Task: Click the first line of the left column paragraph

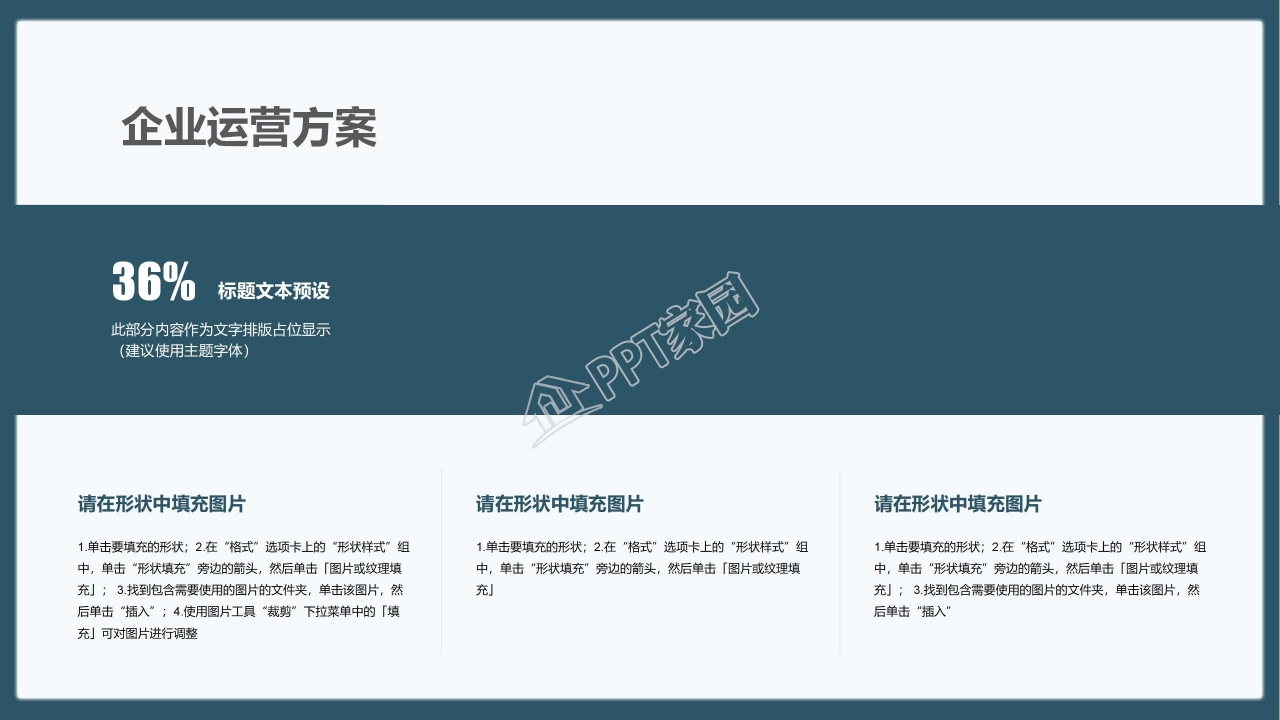Action: click(243, 547)
